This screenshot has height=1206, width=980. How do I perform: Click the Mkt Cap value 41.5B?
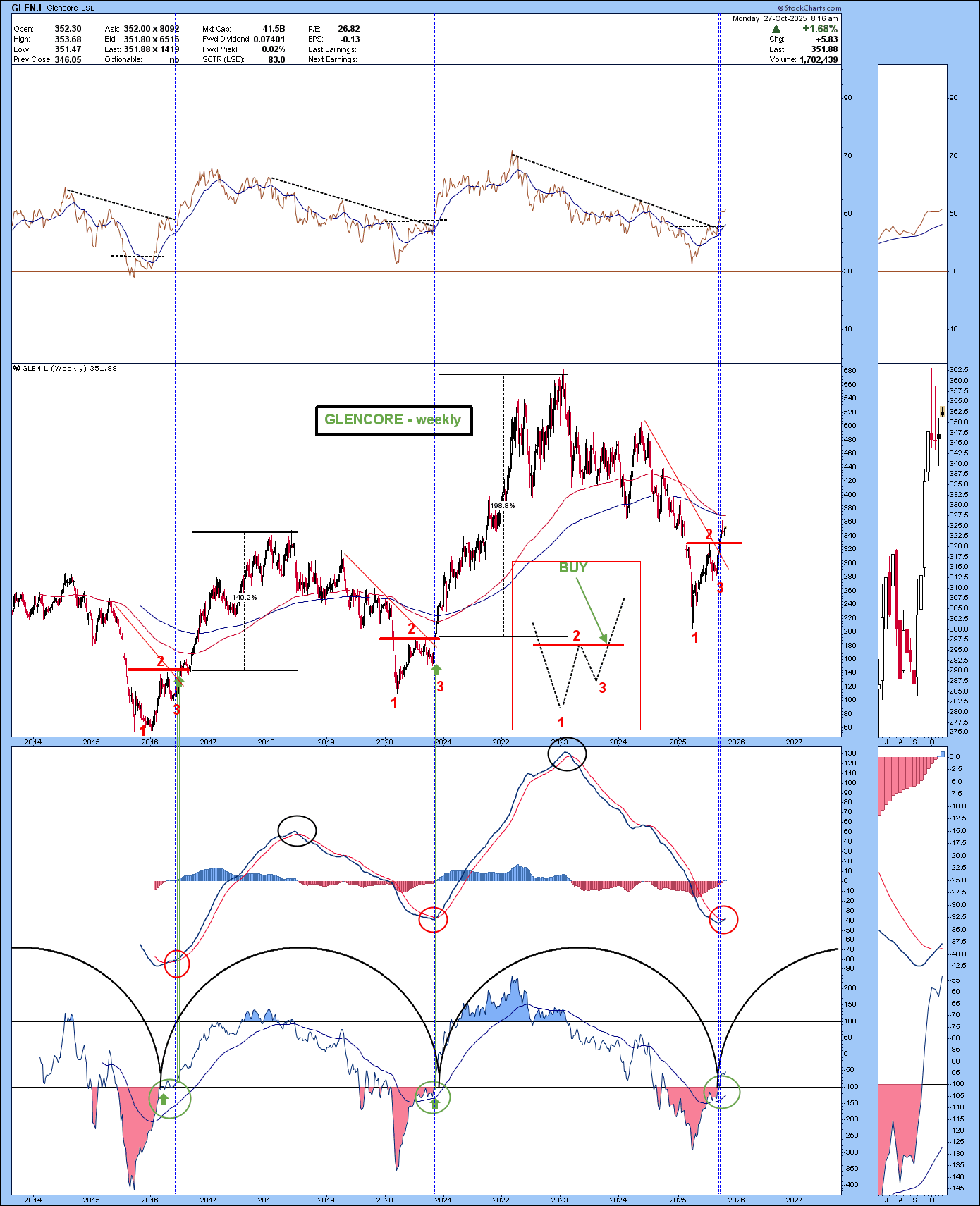pyautogui.click(x=274, y=29)
